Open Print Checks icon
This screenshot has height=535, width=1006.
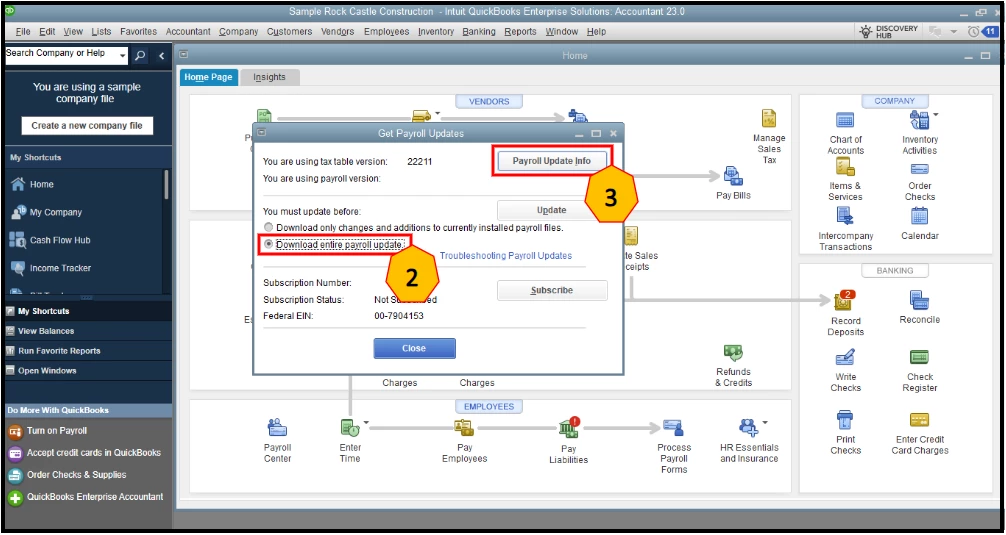tap(845, 420)
